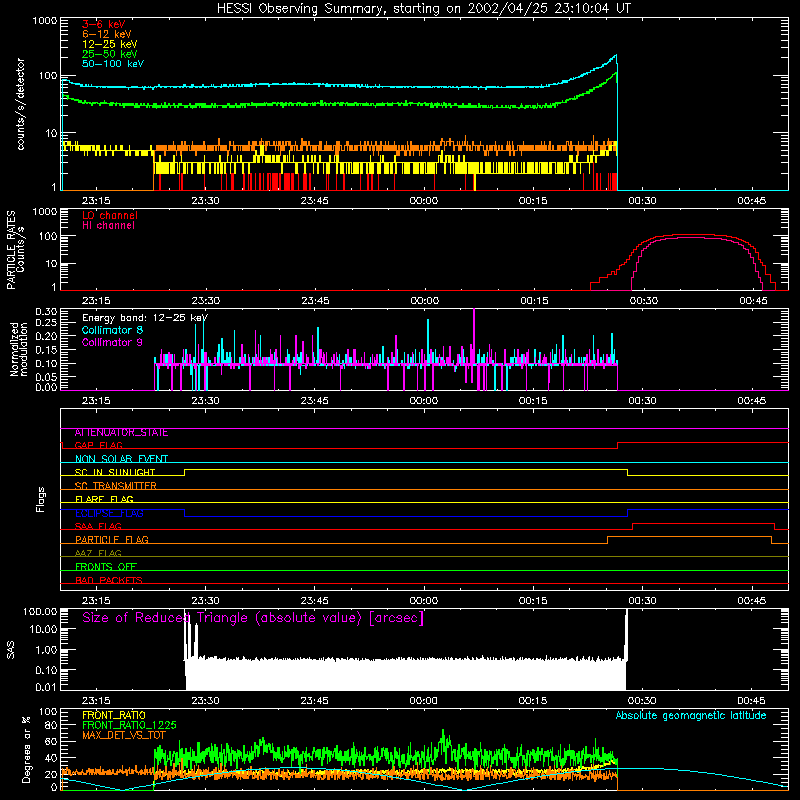The width and height of the screenshot is (800, 800).
Task: Select the Collimator 8 legend label
Action: click(x=112, y=330)
